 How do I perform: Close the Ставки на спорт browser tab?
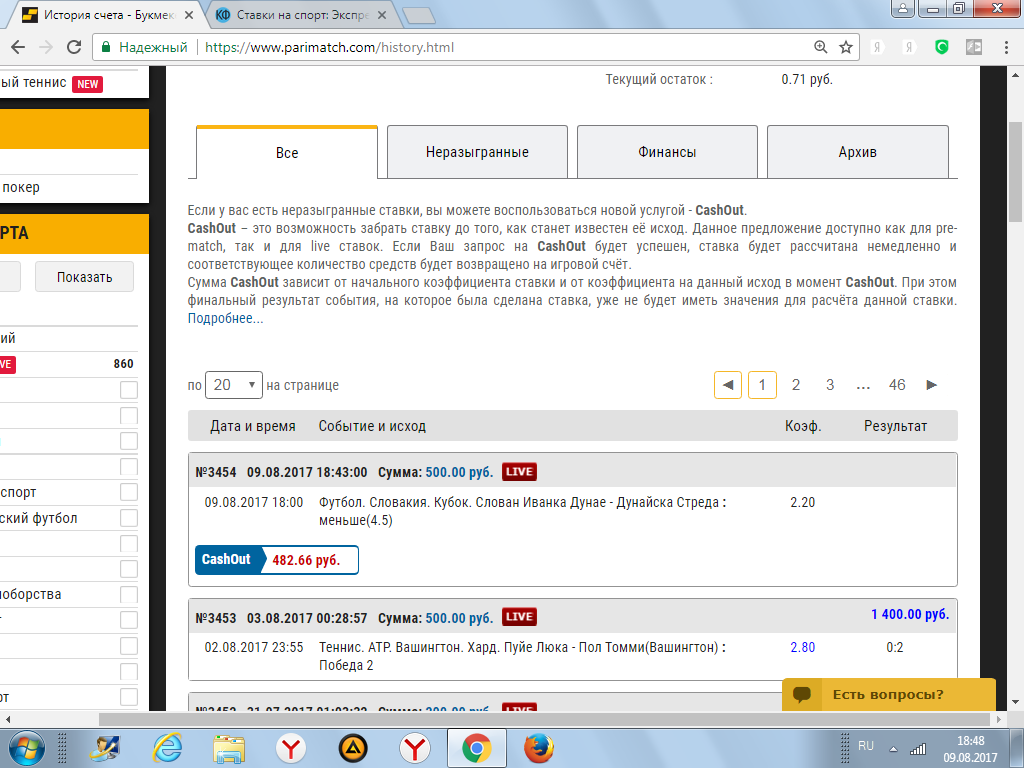pyautogui.click(x=382, y=15)
